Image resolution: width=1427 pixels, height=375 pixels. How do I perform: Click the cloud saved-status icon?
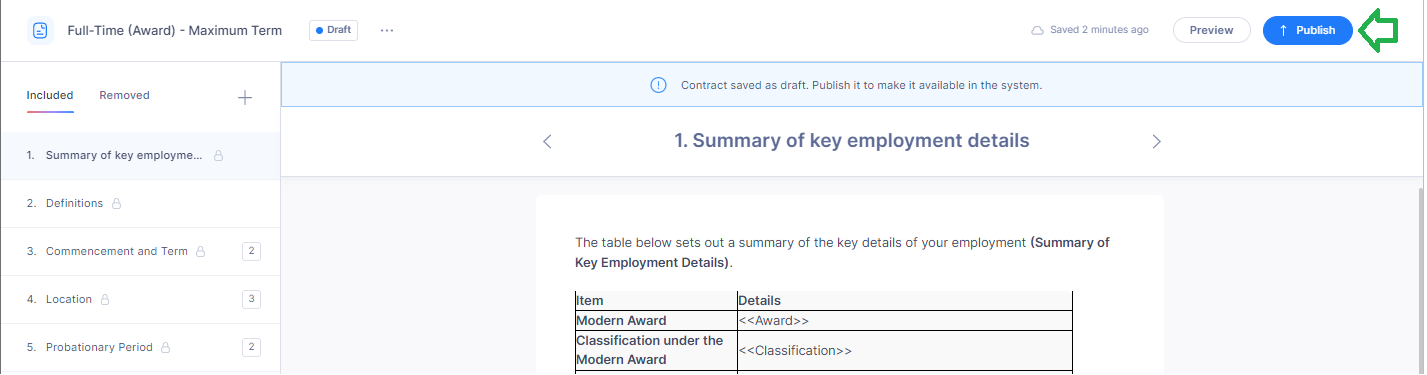[x=1038, y=30]
